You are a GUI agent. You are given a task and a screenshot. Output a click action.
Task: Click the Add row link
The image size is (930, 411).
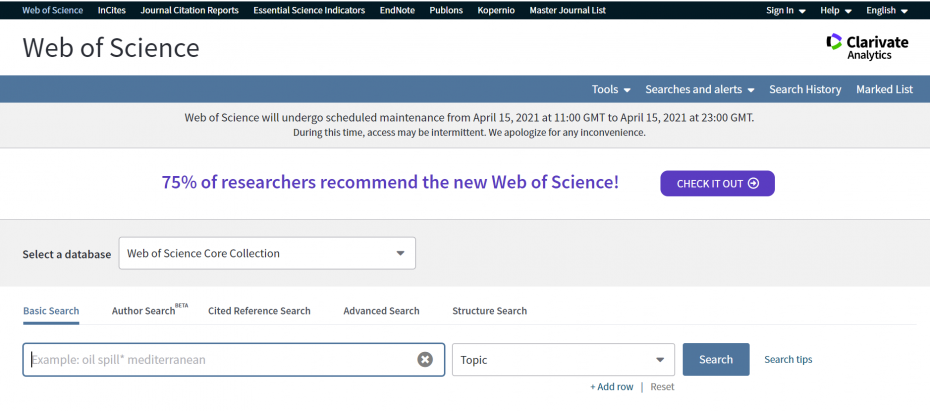[x=612, y=387]
